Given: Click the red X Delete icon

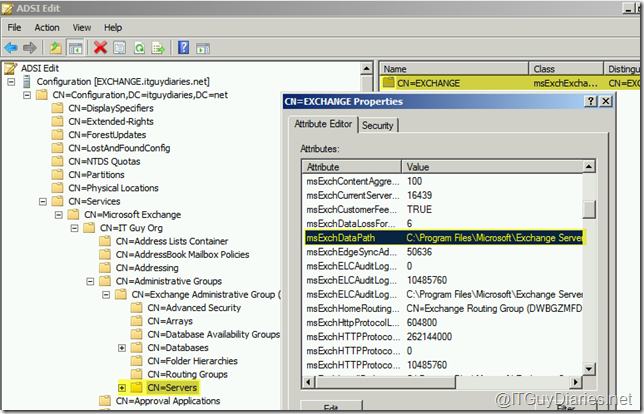Looking at the screenshot, I should [x=100, y=48].
